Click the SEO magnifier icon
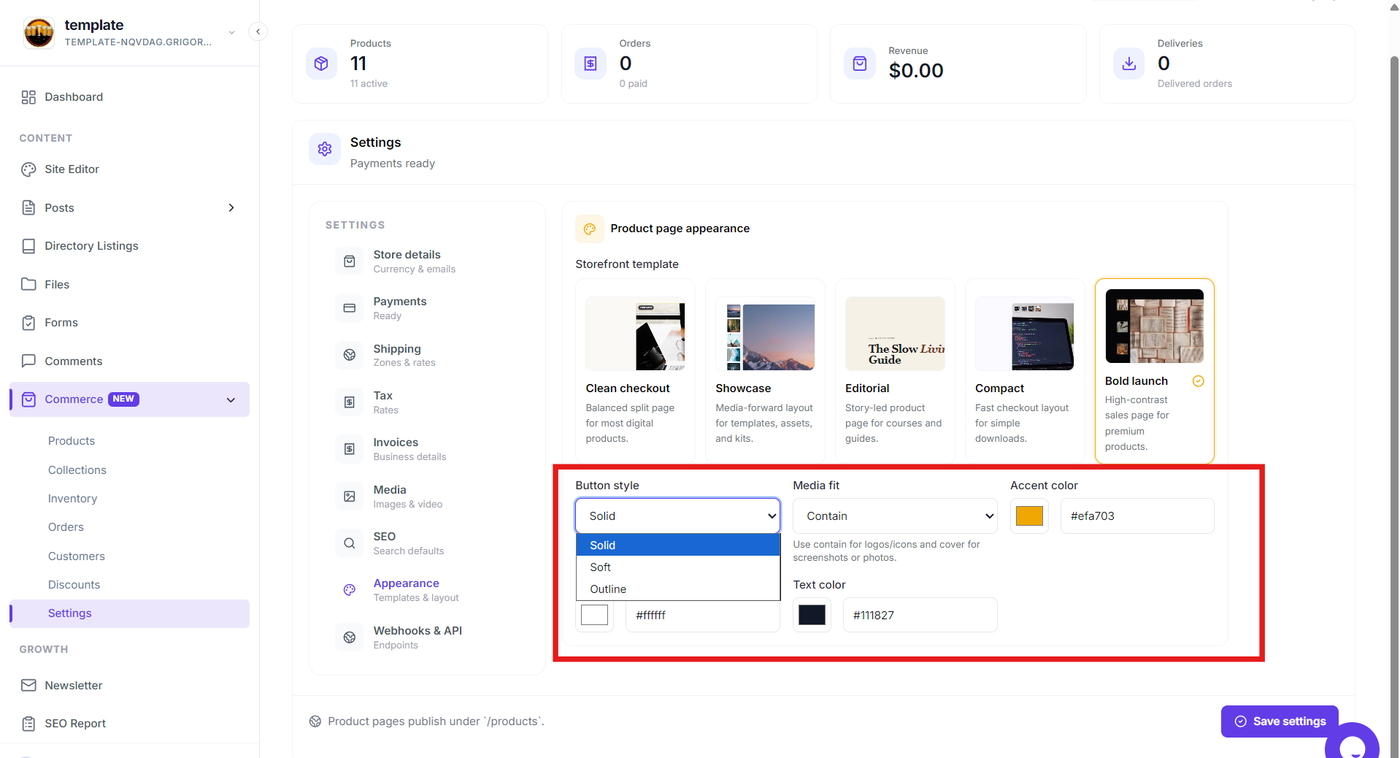Viewport: 1400px width, 758px height. click(x=349, y=543)
